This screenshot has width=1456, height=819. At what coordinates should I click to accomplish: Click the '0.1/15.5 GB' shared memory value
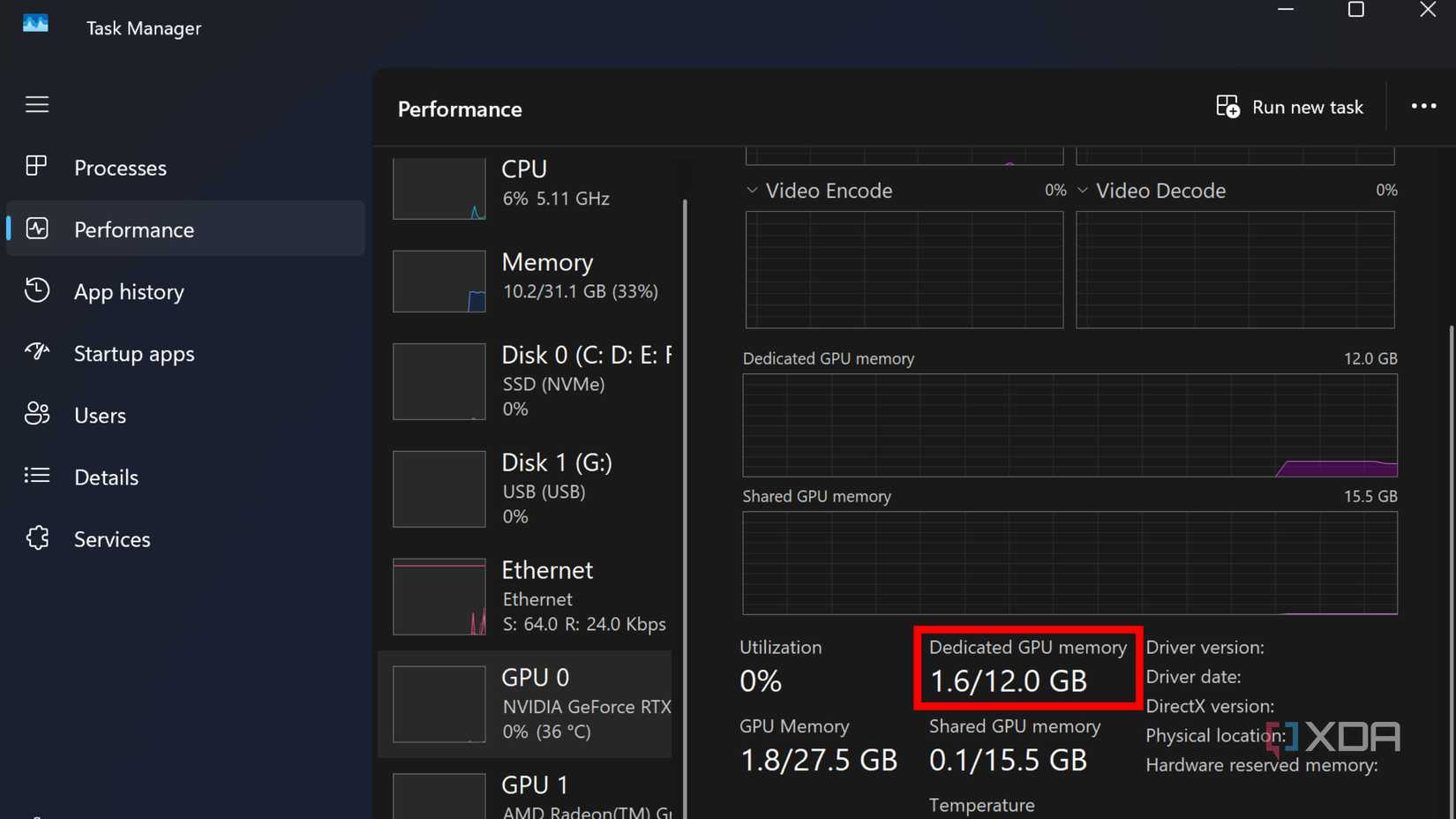(1008, 760)
